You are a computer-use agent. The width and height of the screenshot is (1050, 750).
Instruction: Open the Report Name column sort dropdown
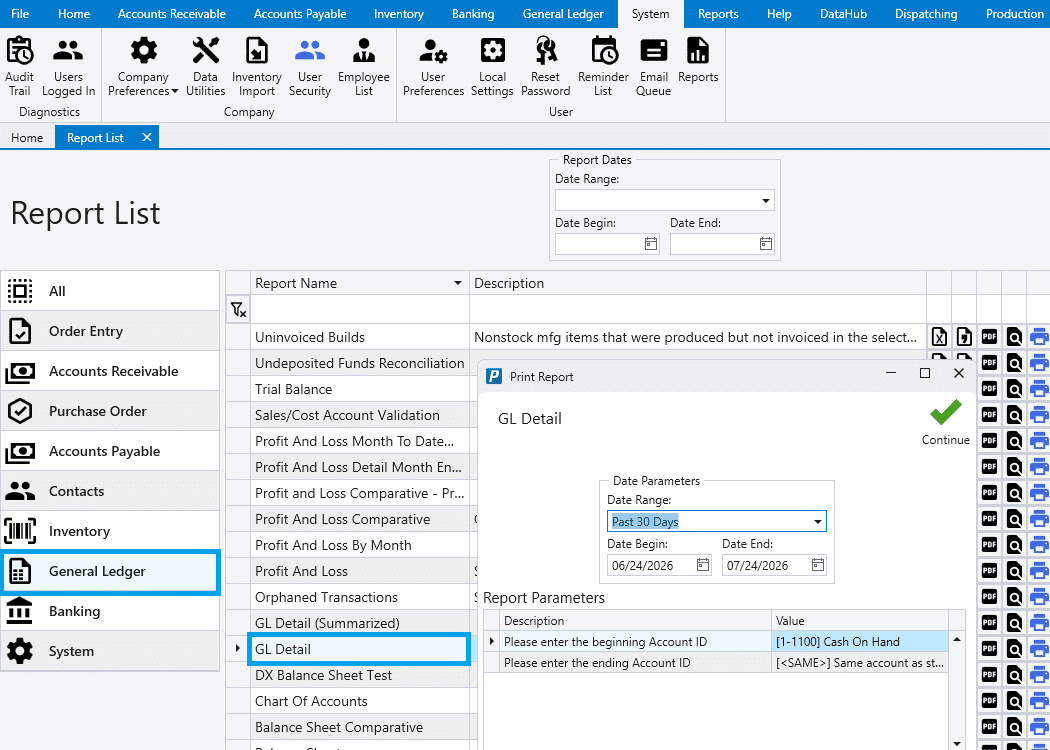458,283
